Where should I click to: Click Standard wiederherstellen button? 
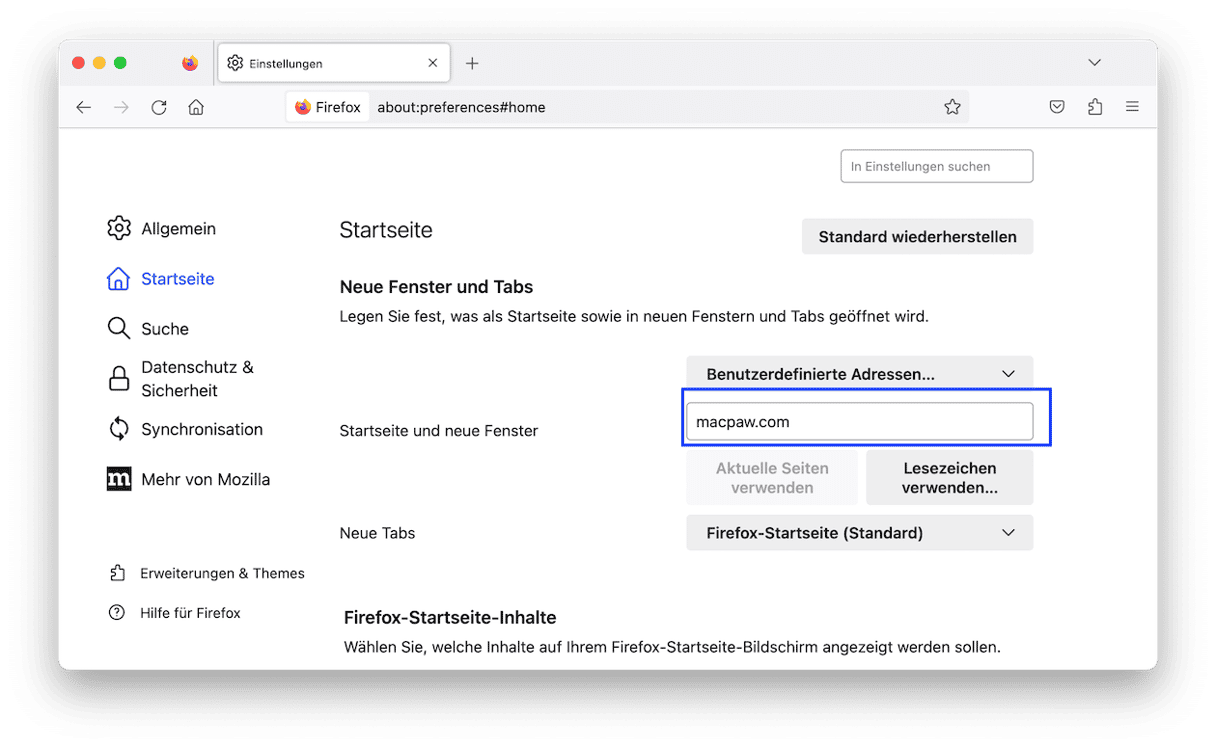coord(917,237)
